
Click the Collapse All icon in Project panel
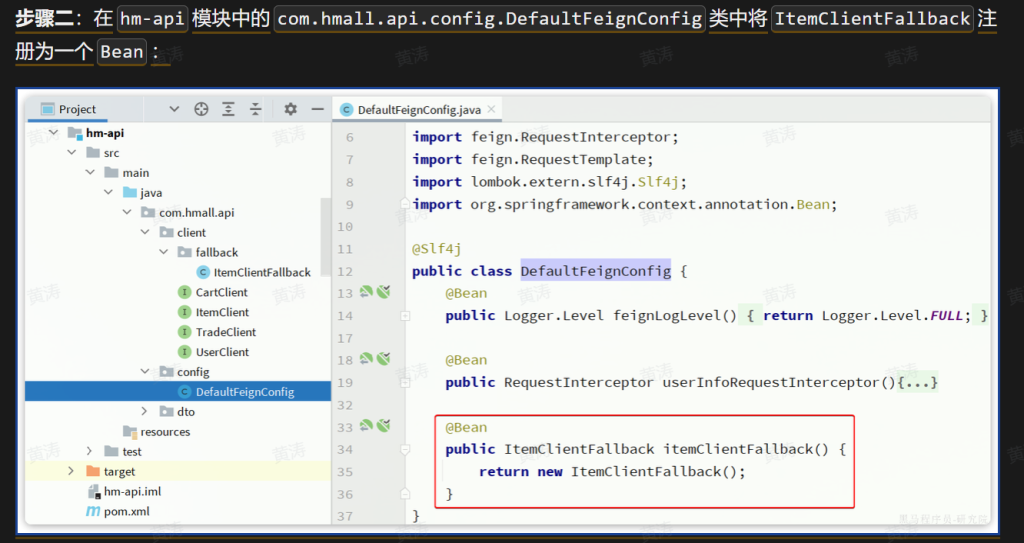tap(256, 109)
